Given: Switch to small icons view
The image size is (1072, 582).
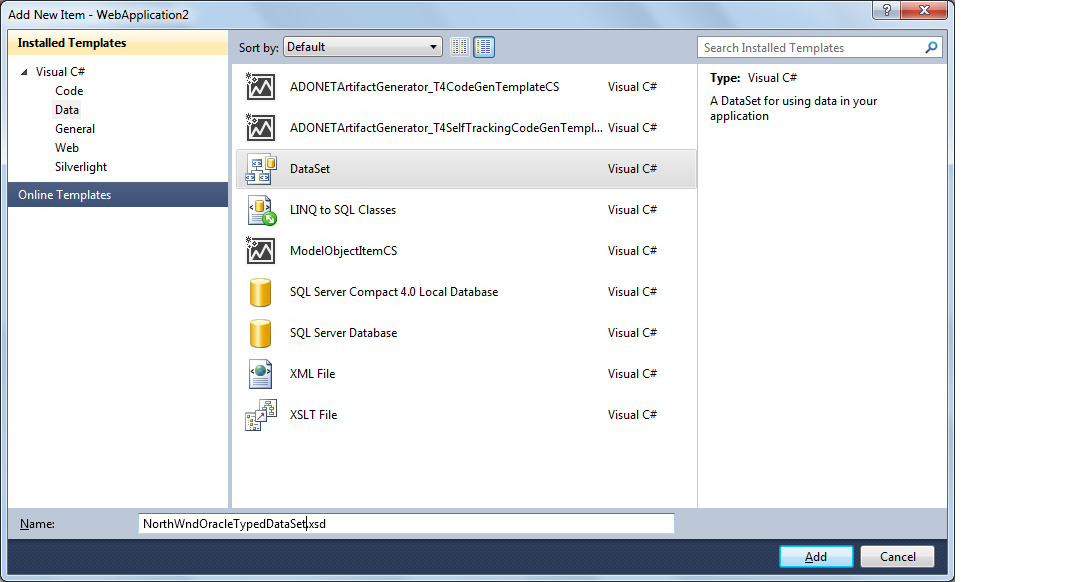Looking at the screenshot, I should (459, 46).
